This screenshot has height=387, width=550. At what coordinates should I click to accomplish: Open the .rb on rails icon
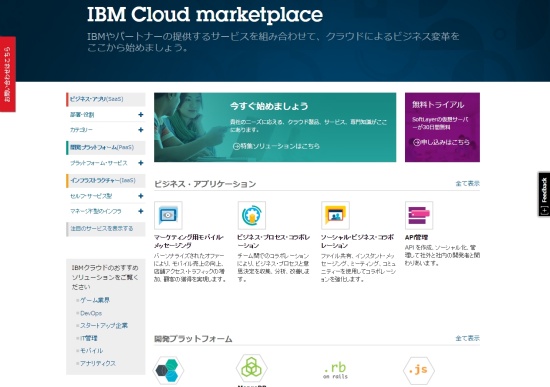pos(335,370)
